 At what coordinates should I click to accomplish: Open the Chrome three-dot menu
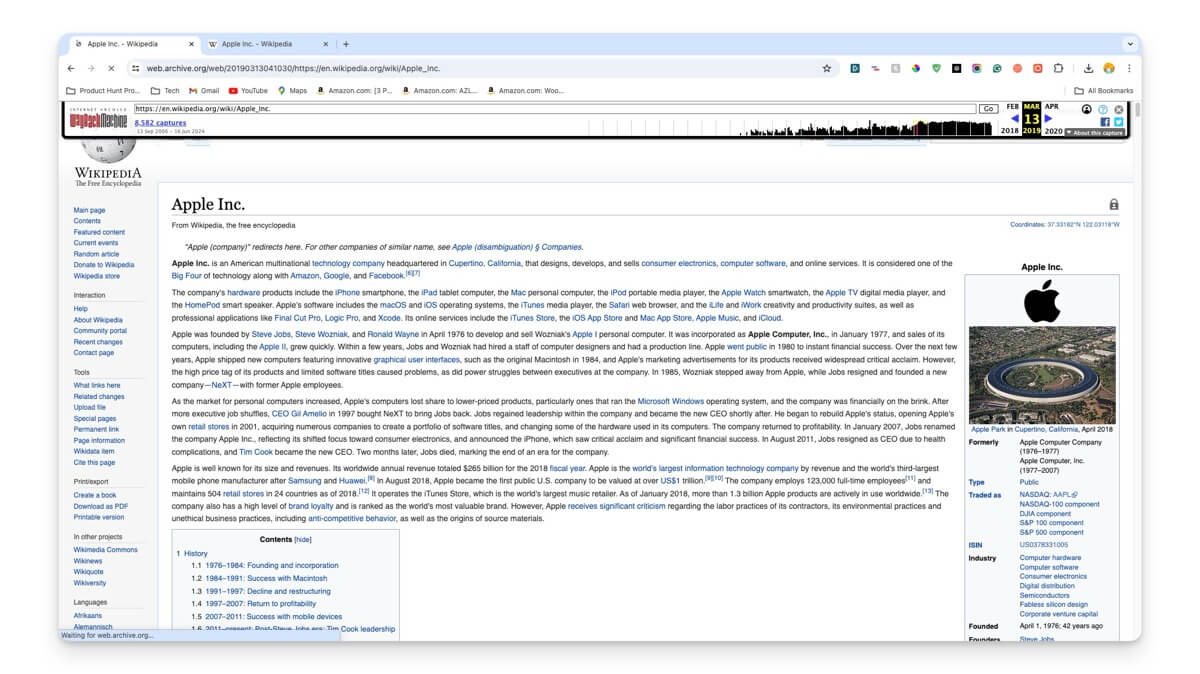coord(1129,68)
